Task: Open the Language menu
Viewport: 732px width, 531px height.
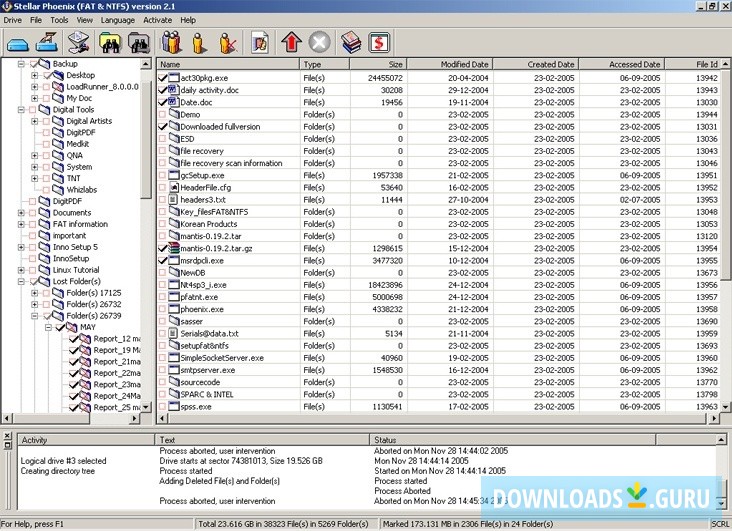Action: pos(118,19)
